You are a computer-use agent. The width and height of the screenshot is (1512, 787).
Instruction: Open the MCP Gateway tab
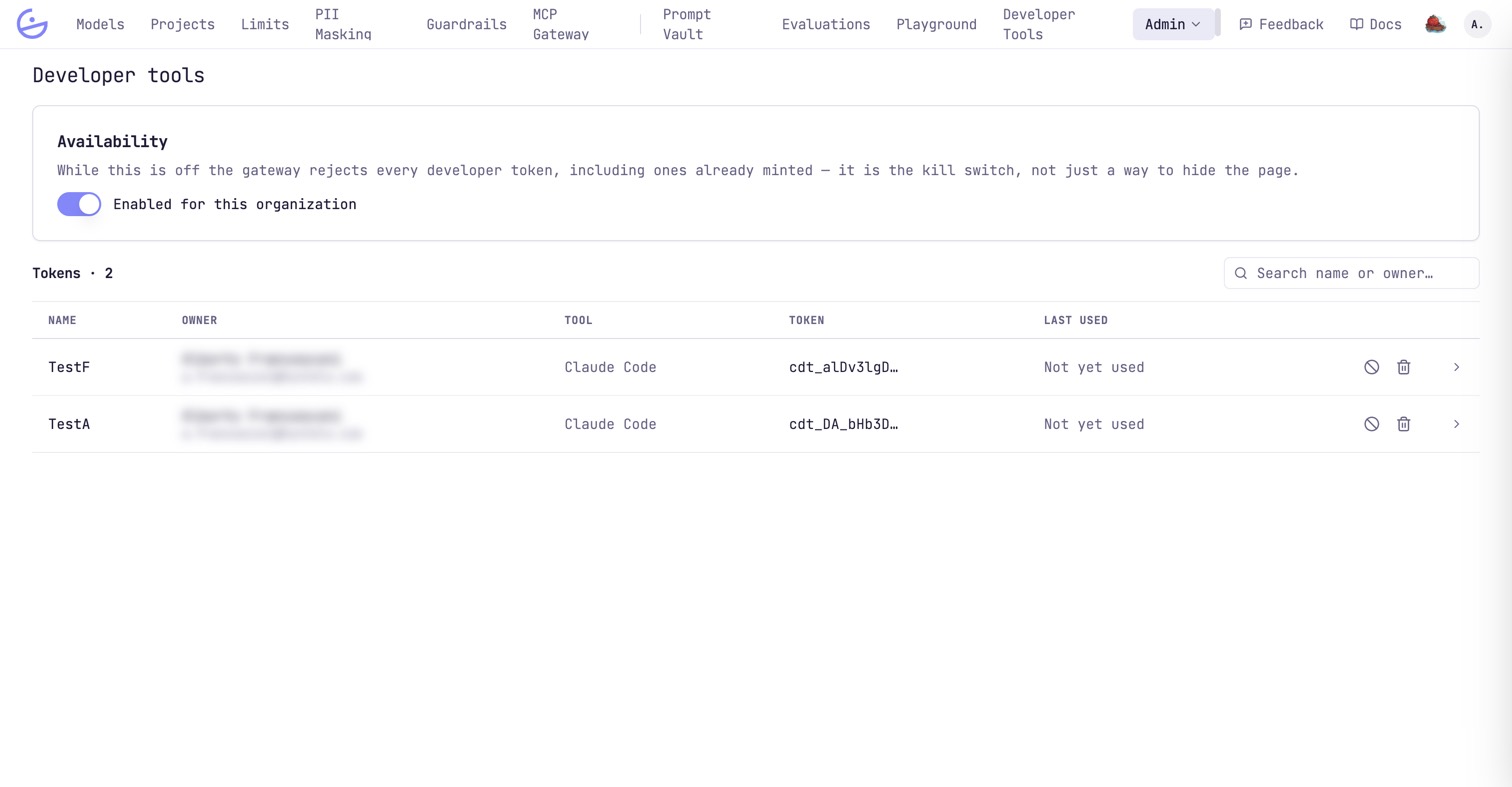561,24
